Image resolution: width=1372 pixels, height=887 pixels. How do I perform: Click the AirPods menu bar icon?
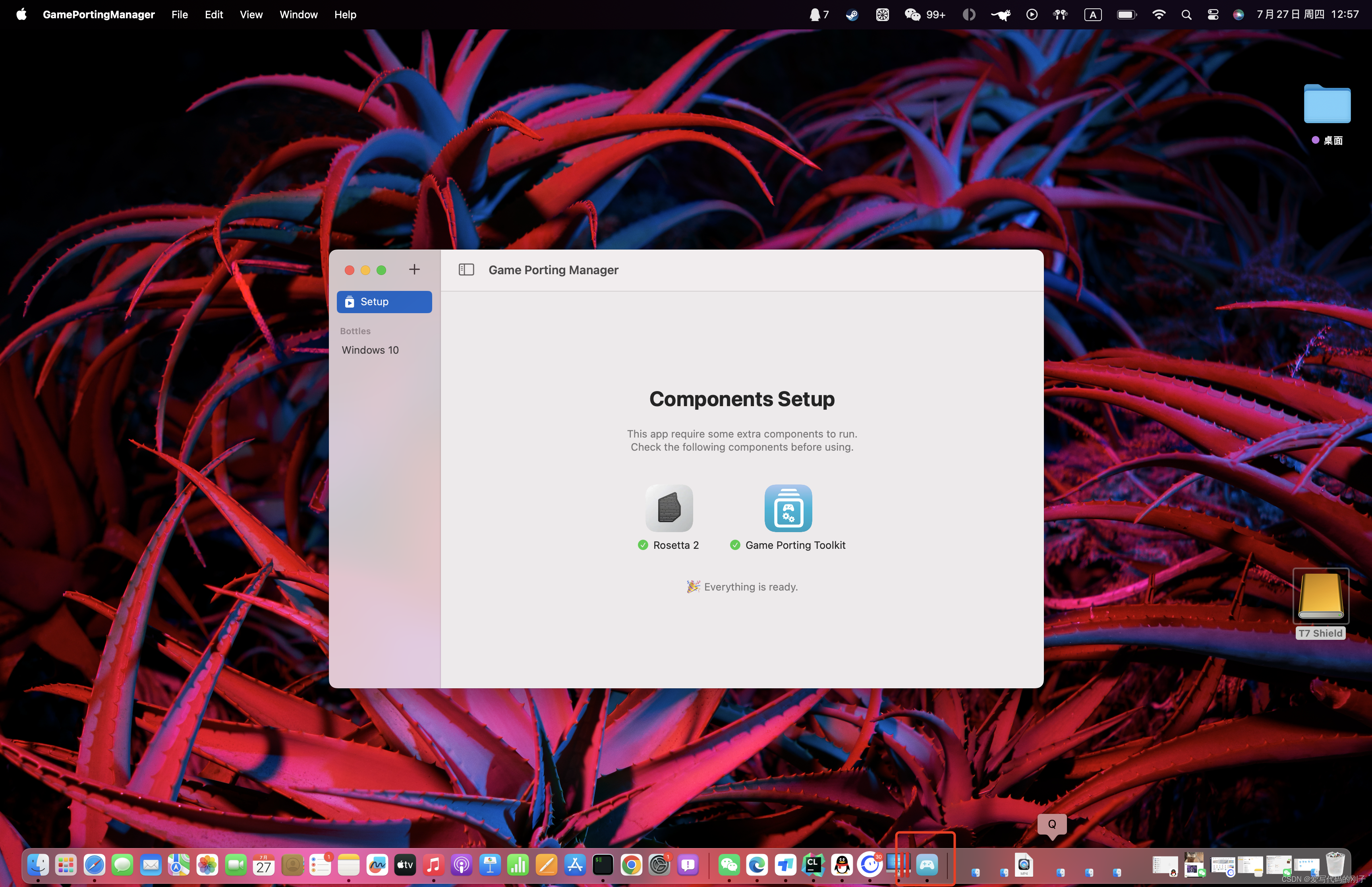(1060, 14)
